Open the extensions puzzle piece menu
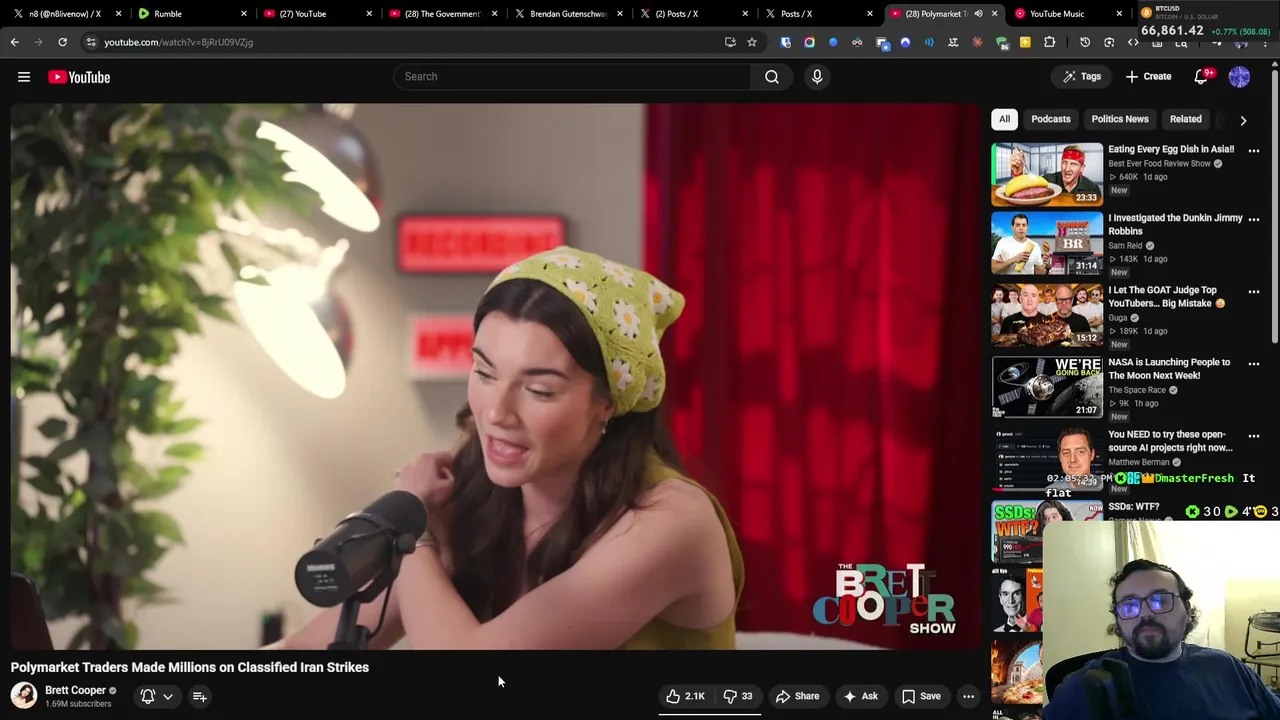 click(x=1049, y=42)
